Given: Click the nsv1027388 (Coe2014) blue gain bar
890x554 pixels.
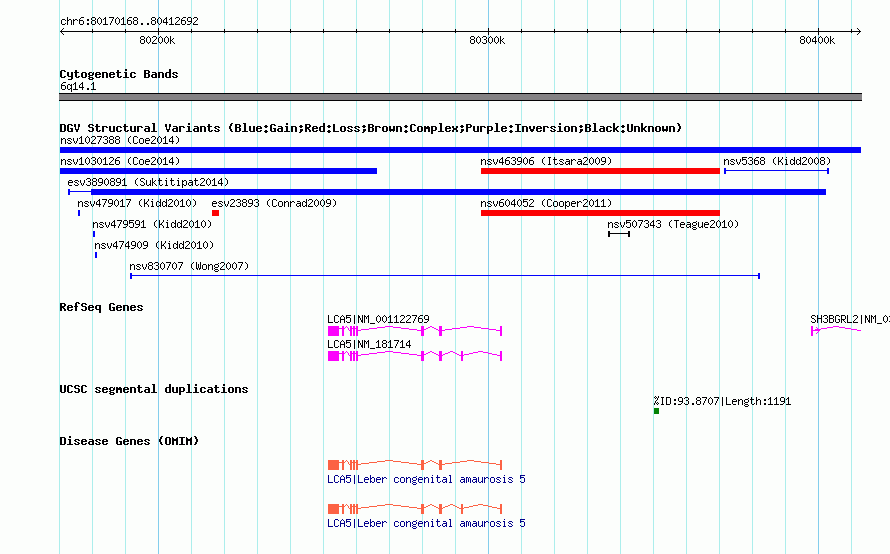Looking at the screenshot, I should pos(460,150).
